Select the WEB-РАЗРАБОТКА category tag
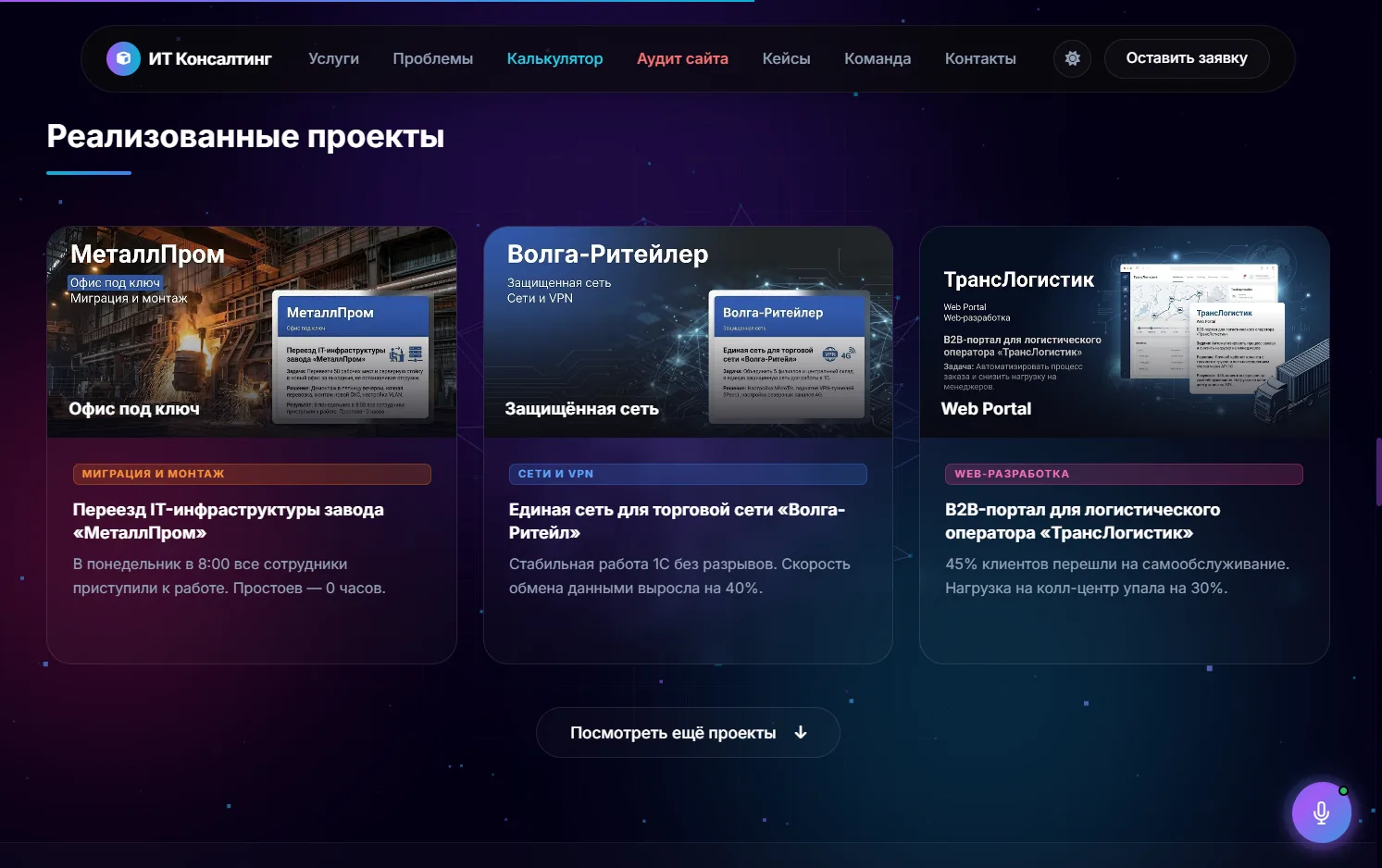1382x868 pixels. pyautogui.click(x=1124, y=474)
